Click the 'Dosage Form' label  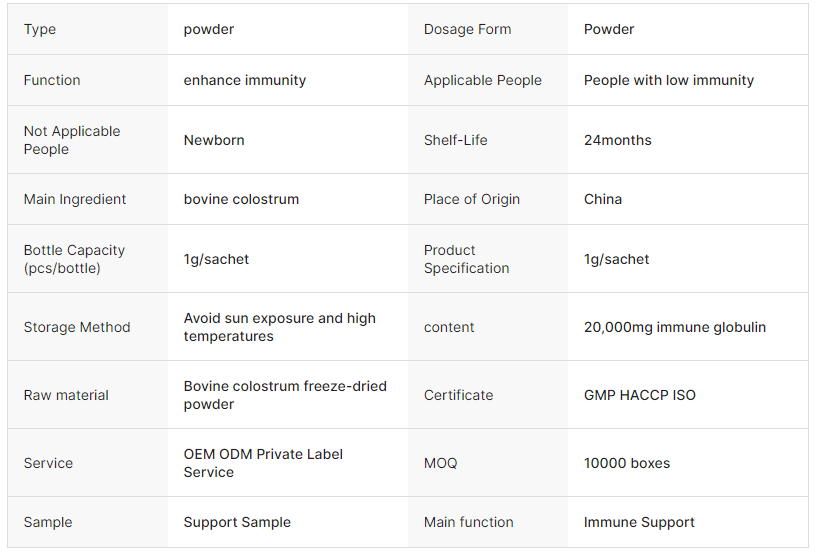(467, 30)
